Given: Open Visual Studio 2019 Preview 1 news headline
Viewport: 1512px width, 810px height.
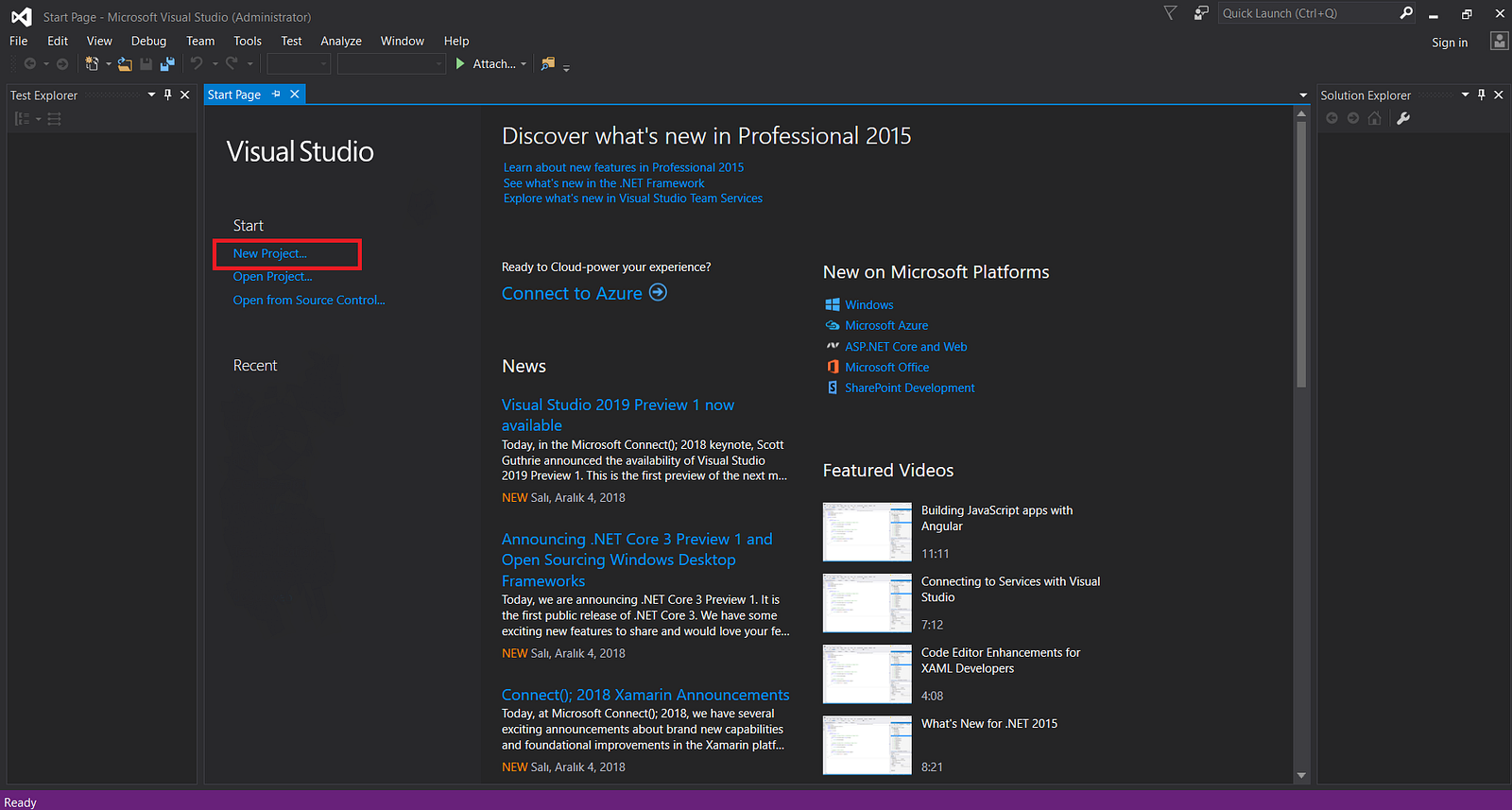Looking at the screenshot, I should [x=618, y=415].
